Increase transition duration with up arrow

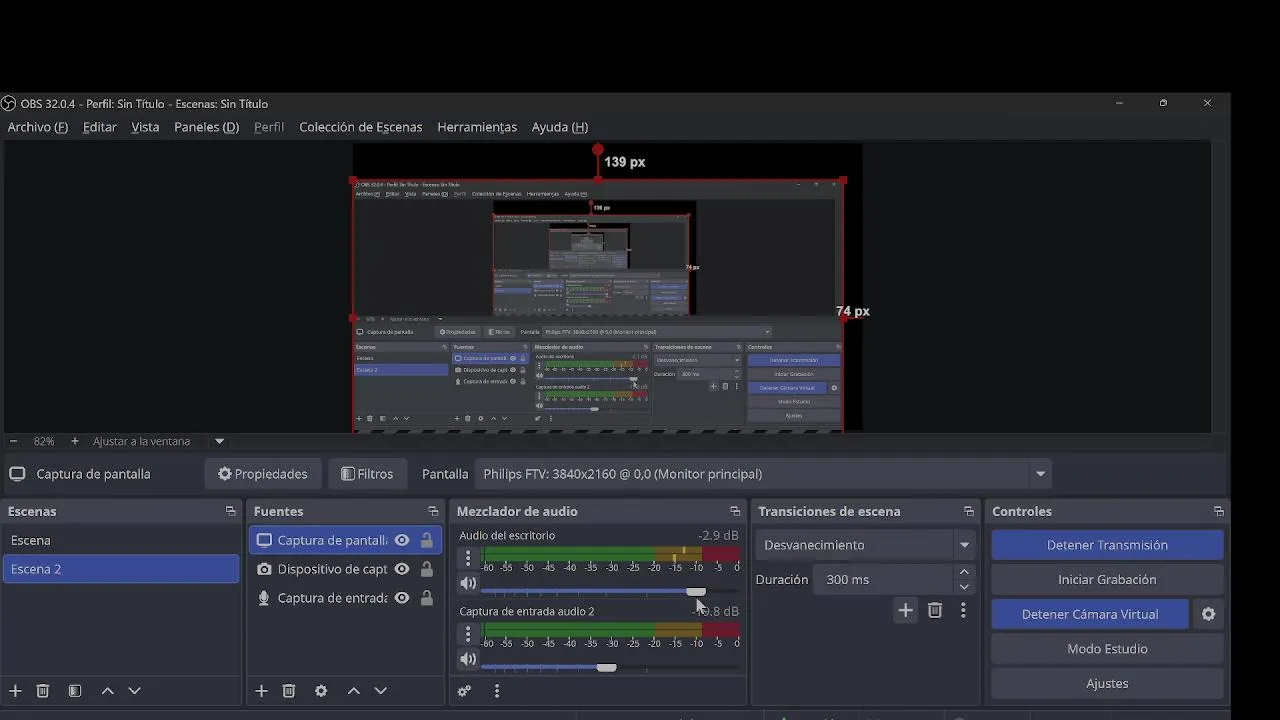[964, 572]
